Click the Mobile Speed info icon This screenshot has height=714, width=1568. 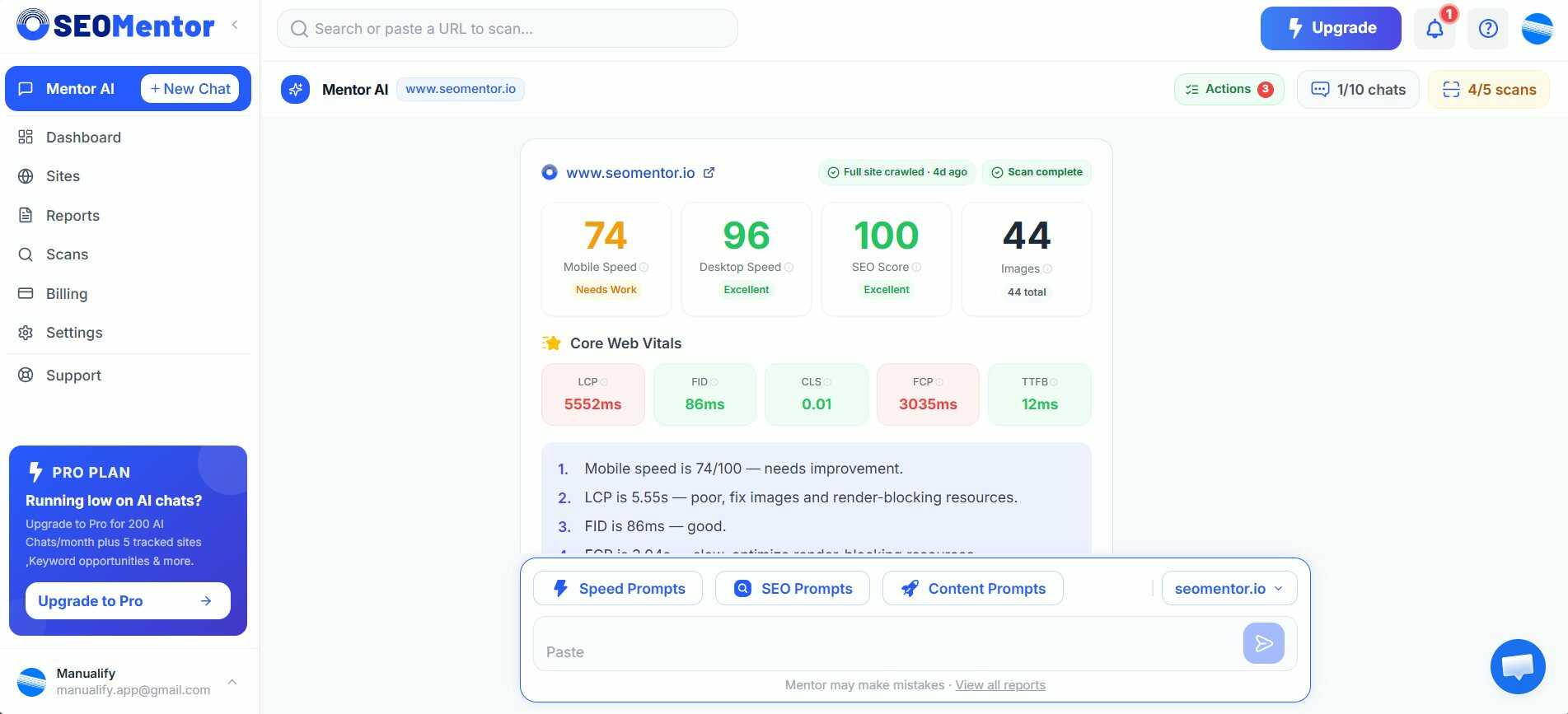644,267
